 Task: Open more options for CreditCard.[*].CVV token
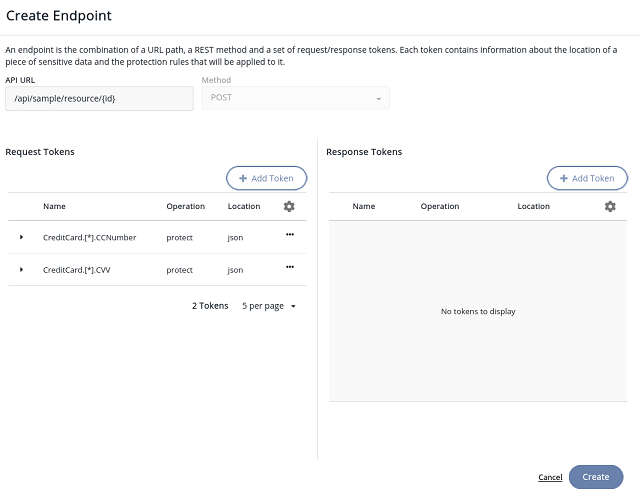click(x=290, y=267)
